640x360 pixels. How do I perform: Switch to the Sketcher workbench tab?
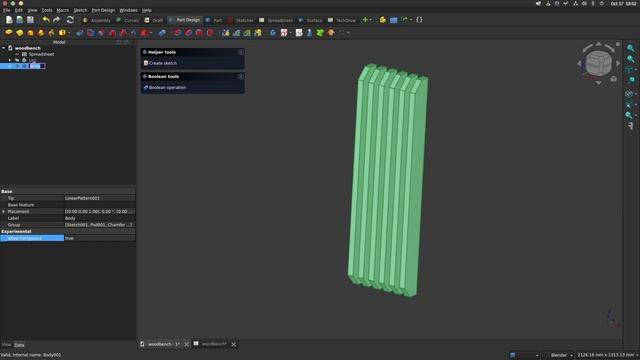(241, 20)
